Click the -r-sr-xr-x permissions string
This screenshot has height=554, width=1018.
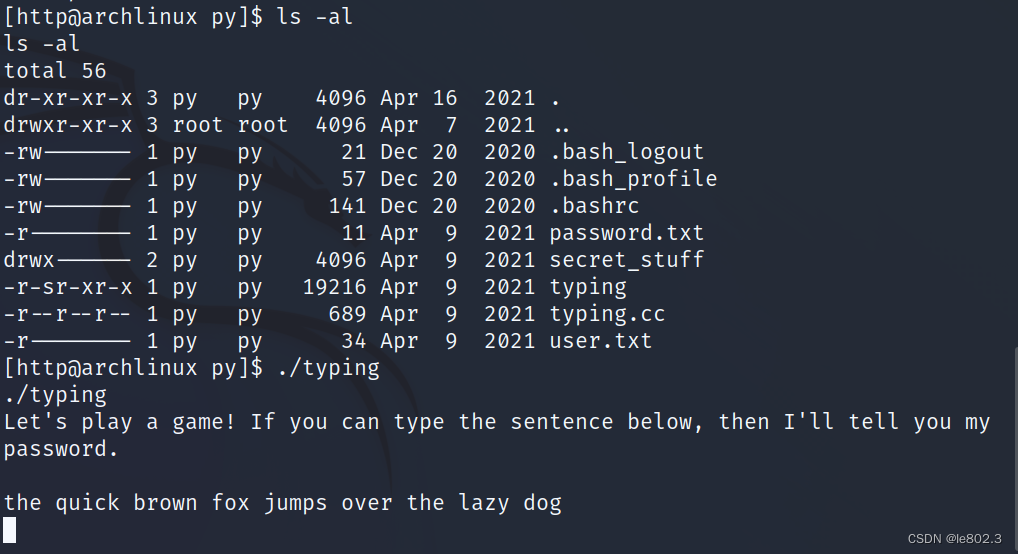[68, 287]
